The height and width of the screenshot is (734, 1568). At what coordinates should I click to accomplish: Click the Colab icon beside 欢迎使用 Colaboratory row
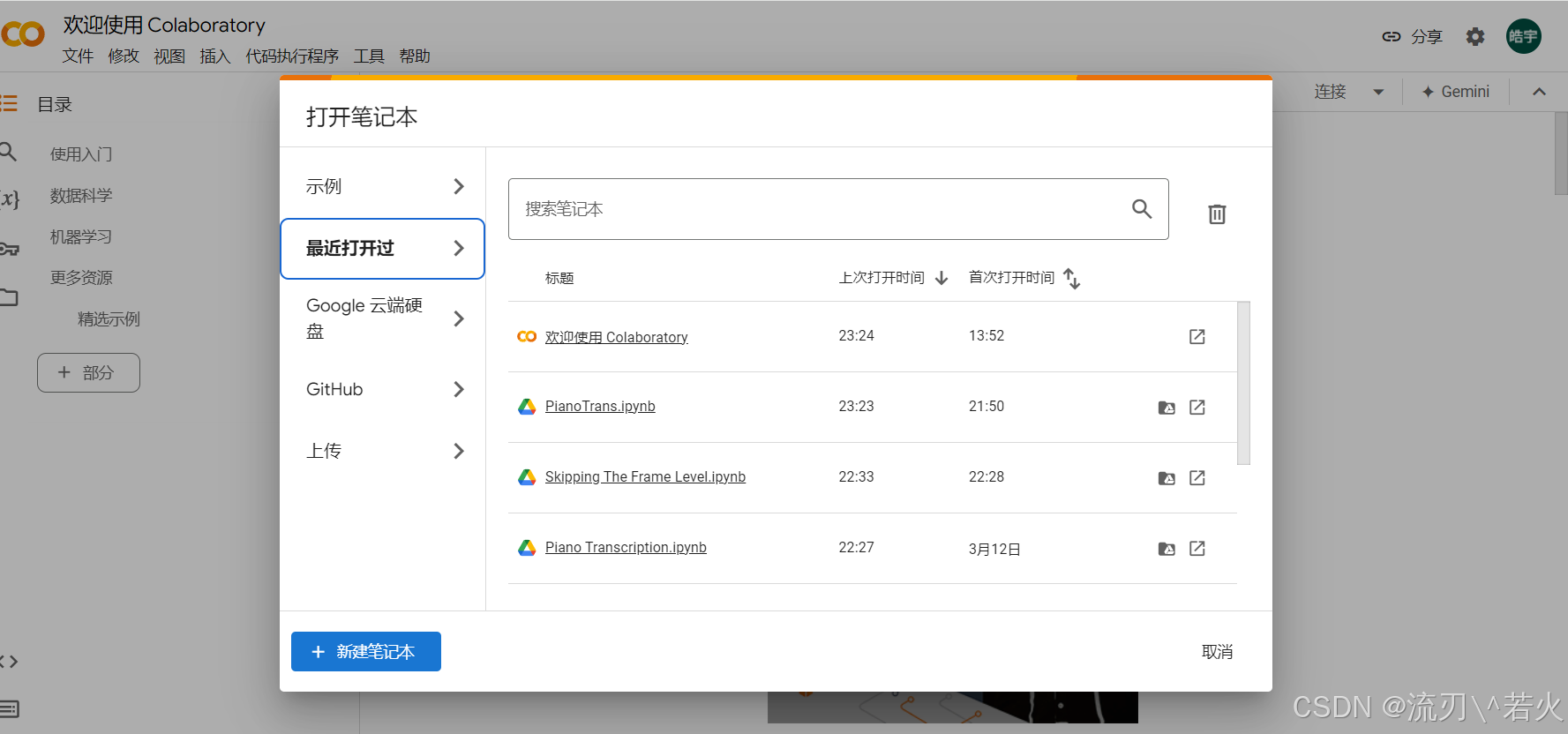[x=527, y=336]
